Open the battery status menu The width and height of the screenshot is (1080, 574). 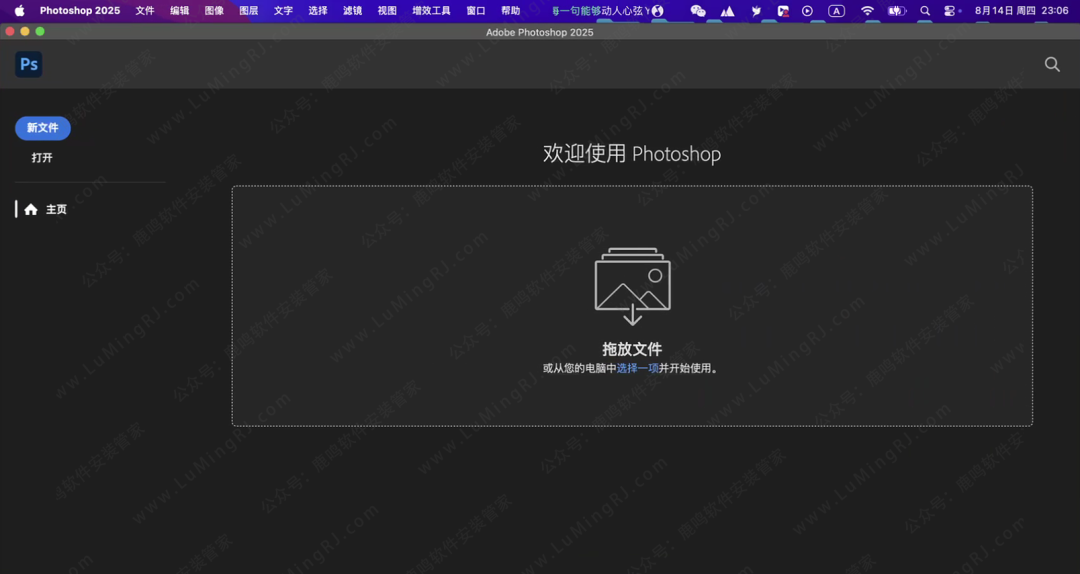tap(897, 11)
